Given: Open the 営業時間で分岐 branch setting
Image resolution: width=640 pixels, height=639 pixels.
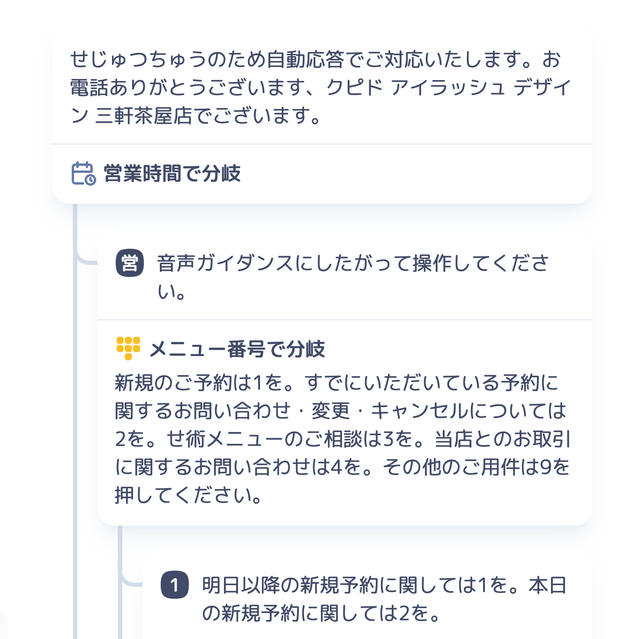Looking at the screenshot, I should coord(172,173).
